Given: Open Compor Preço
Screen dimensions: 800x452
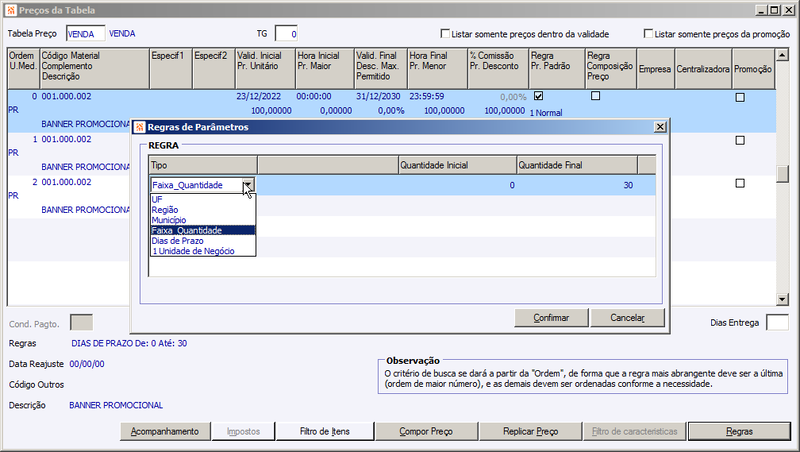Looking at the screenshot, I should [x=426, y=432].
